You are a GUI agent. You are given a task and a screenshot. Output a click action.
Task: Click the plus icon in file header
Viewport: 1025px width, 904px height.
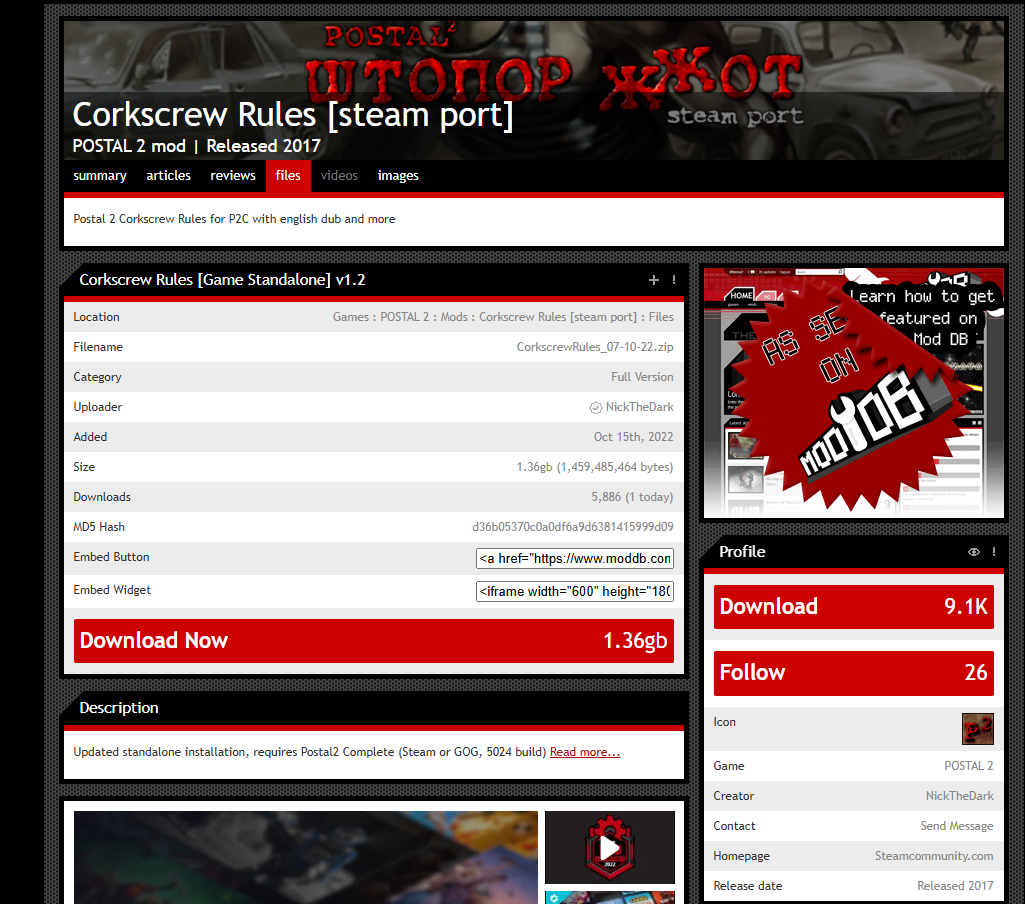click(653, 280)
